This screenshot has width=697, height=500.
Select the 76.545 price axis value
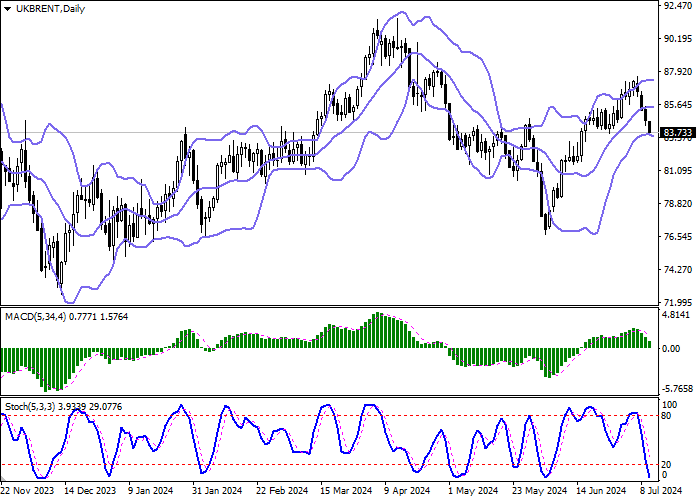coord(677,236)
